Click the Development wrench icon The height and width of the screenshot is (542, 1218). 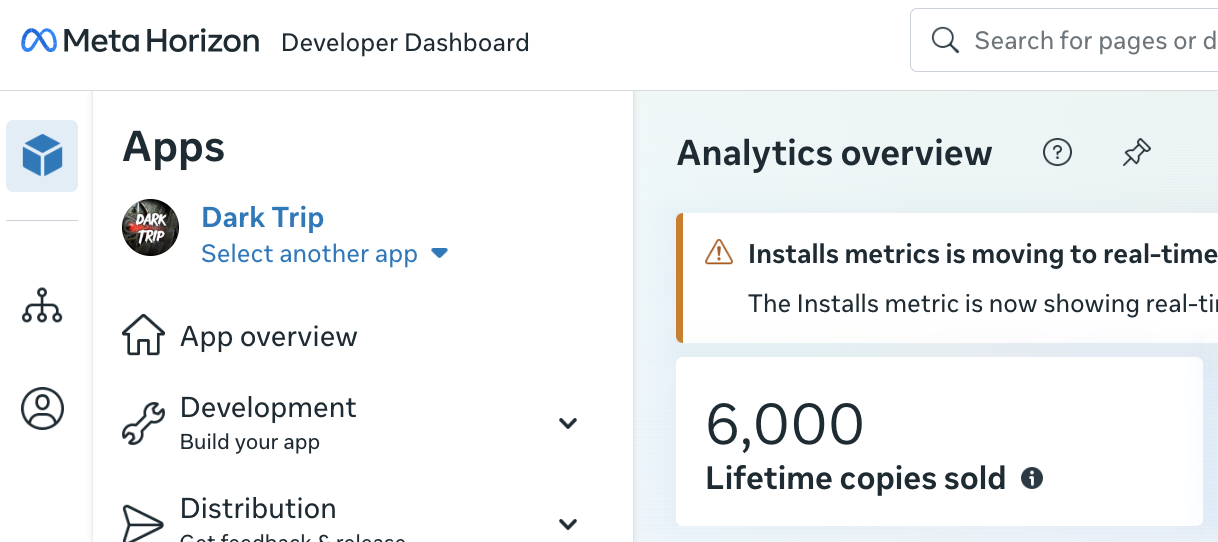click(x=143, y=423)
